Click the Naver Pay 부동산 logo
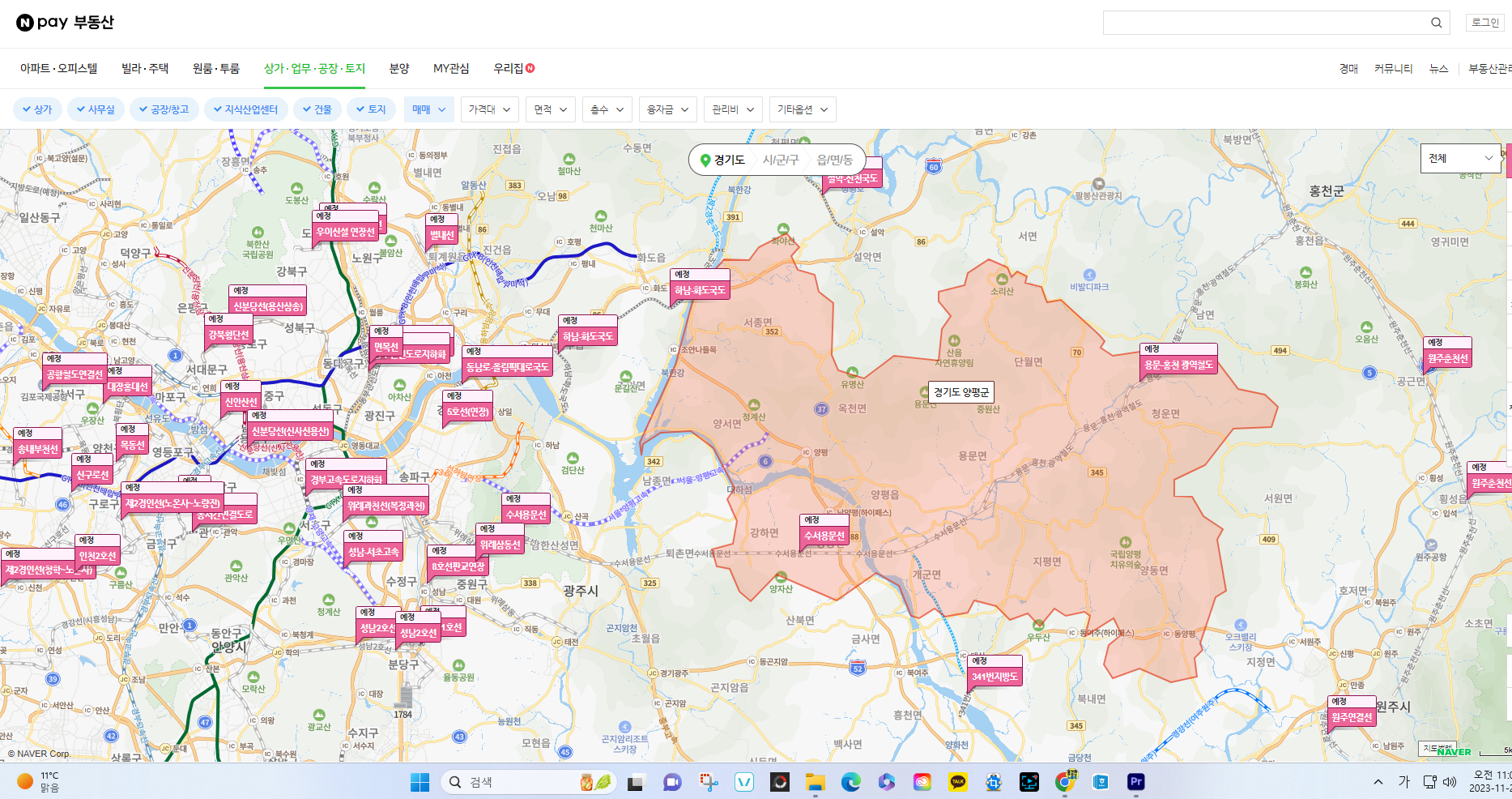 [x=65, y=22]
